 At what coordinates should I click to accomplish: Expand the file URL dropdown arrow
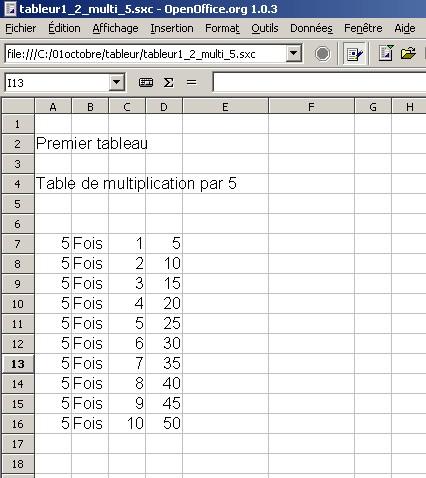(x=294, y=53)
